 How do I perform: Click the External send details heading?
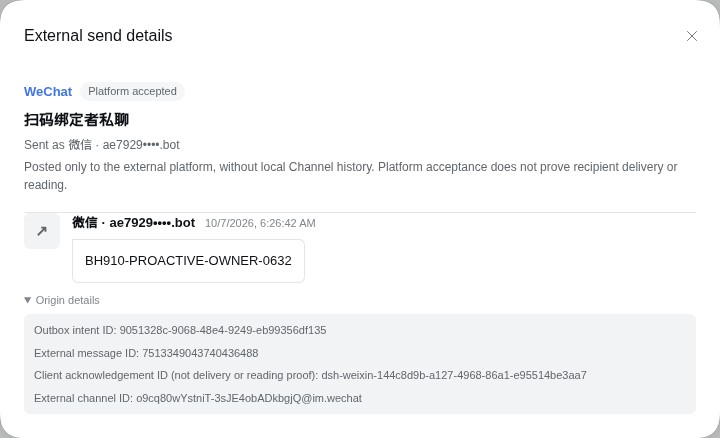(x=98, y=35)
